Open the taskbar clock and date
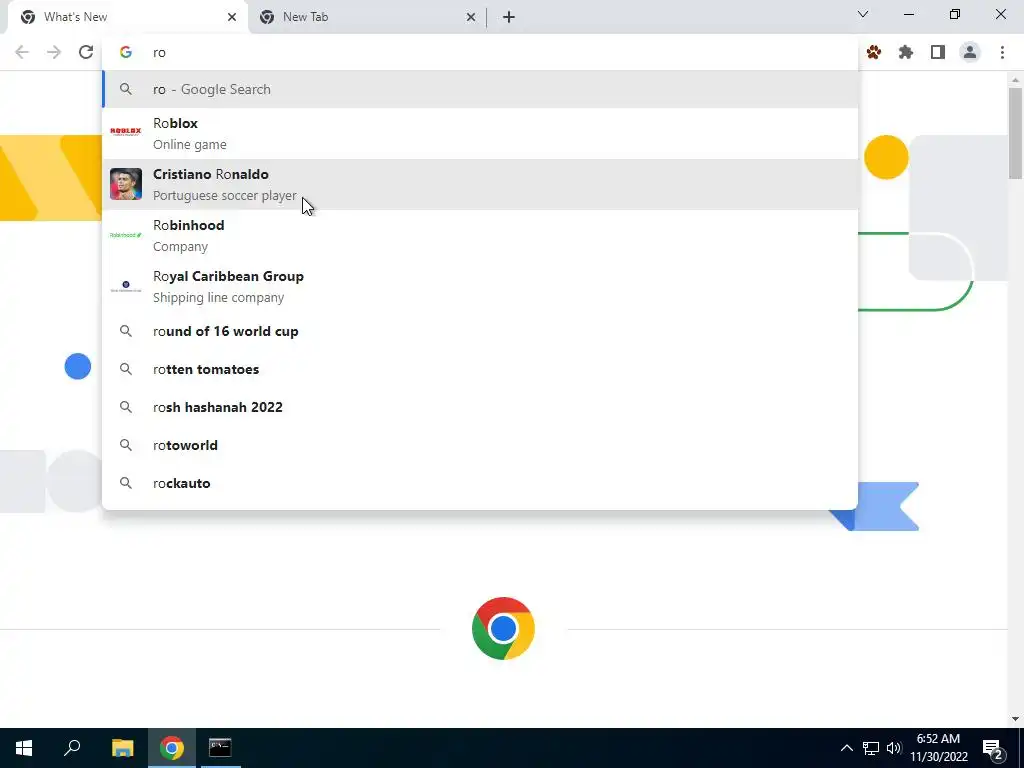1024x768 pixels. (938, 748)
